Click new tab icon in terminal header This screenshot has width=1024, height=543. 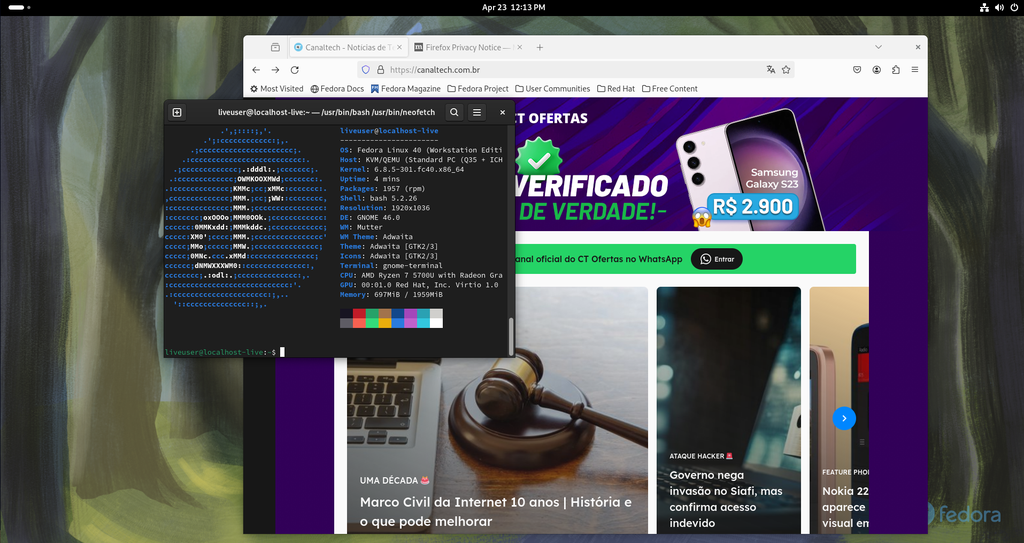(x=177, y=112)
